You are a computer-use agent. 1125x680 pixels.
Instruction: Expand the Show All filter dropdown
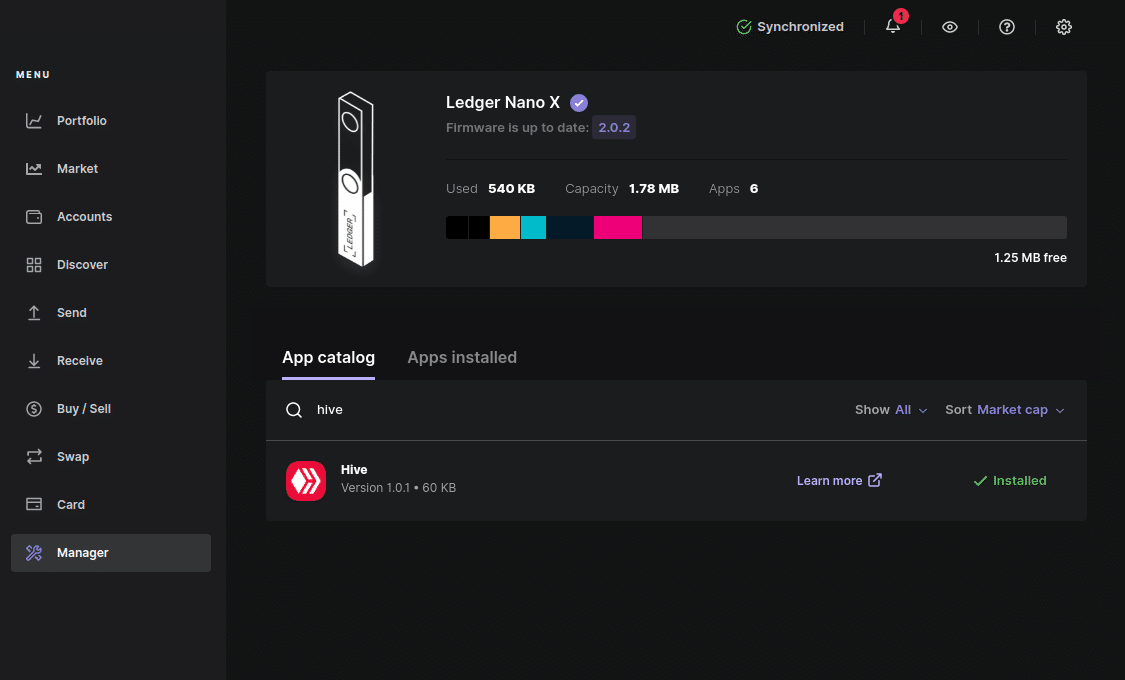click(891, 410)
